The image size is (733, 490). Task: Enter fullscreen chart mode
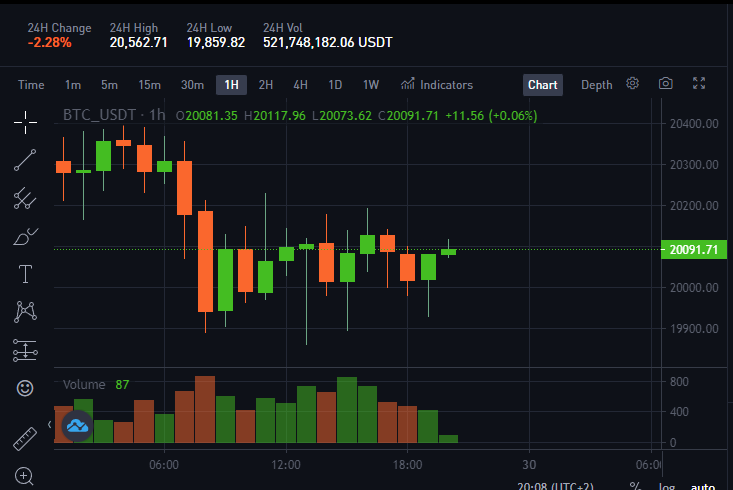point(699,83)
